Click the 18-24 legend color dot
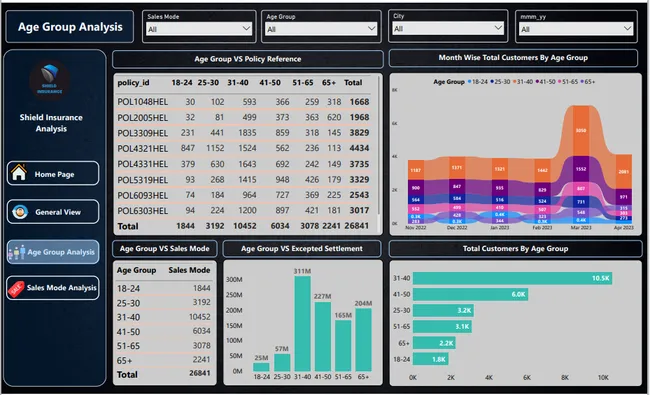 pos(470,82)
